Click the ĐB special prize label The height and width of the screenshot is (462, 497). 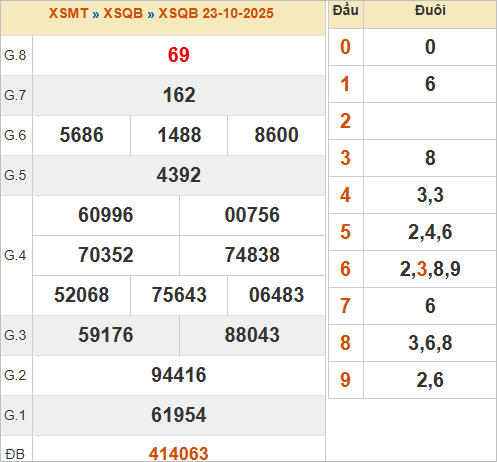coord(15,454)
